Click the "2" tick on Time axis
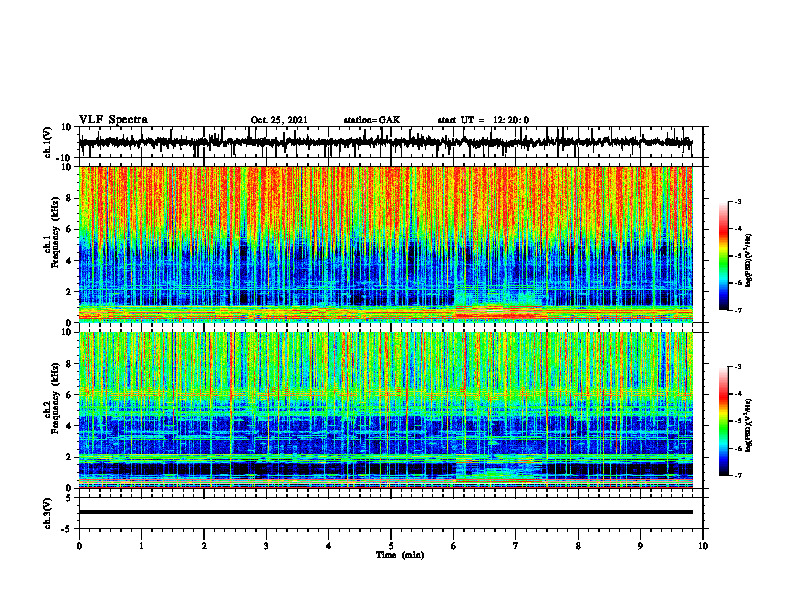792x612 pixels. click(204, 546)
